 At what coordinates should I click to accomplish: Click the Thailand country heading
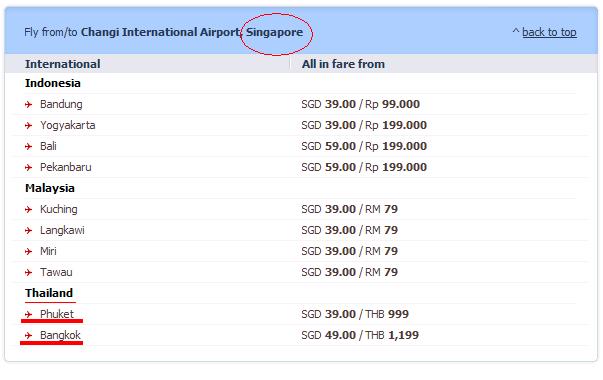click(x=49, y=293)
